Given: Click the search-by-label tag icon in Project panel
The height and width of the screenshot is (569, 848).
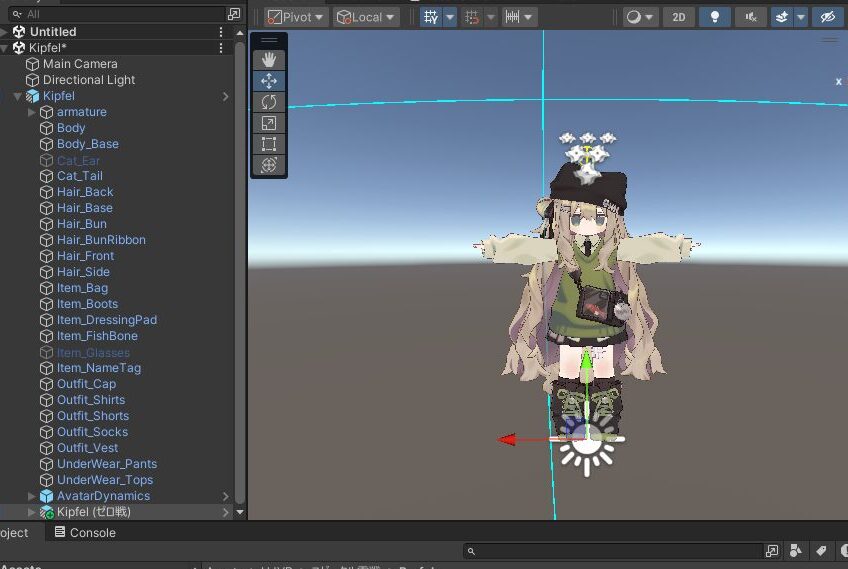Looking at the screenshot, I should (820, 551).
